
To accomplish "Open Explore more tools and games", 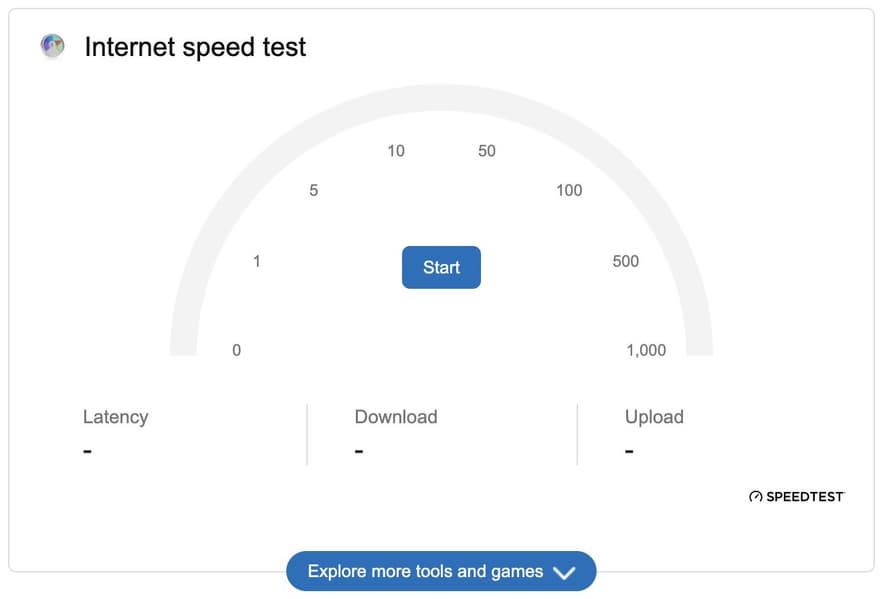I will click(x=425, y=572).
